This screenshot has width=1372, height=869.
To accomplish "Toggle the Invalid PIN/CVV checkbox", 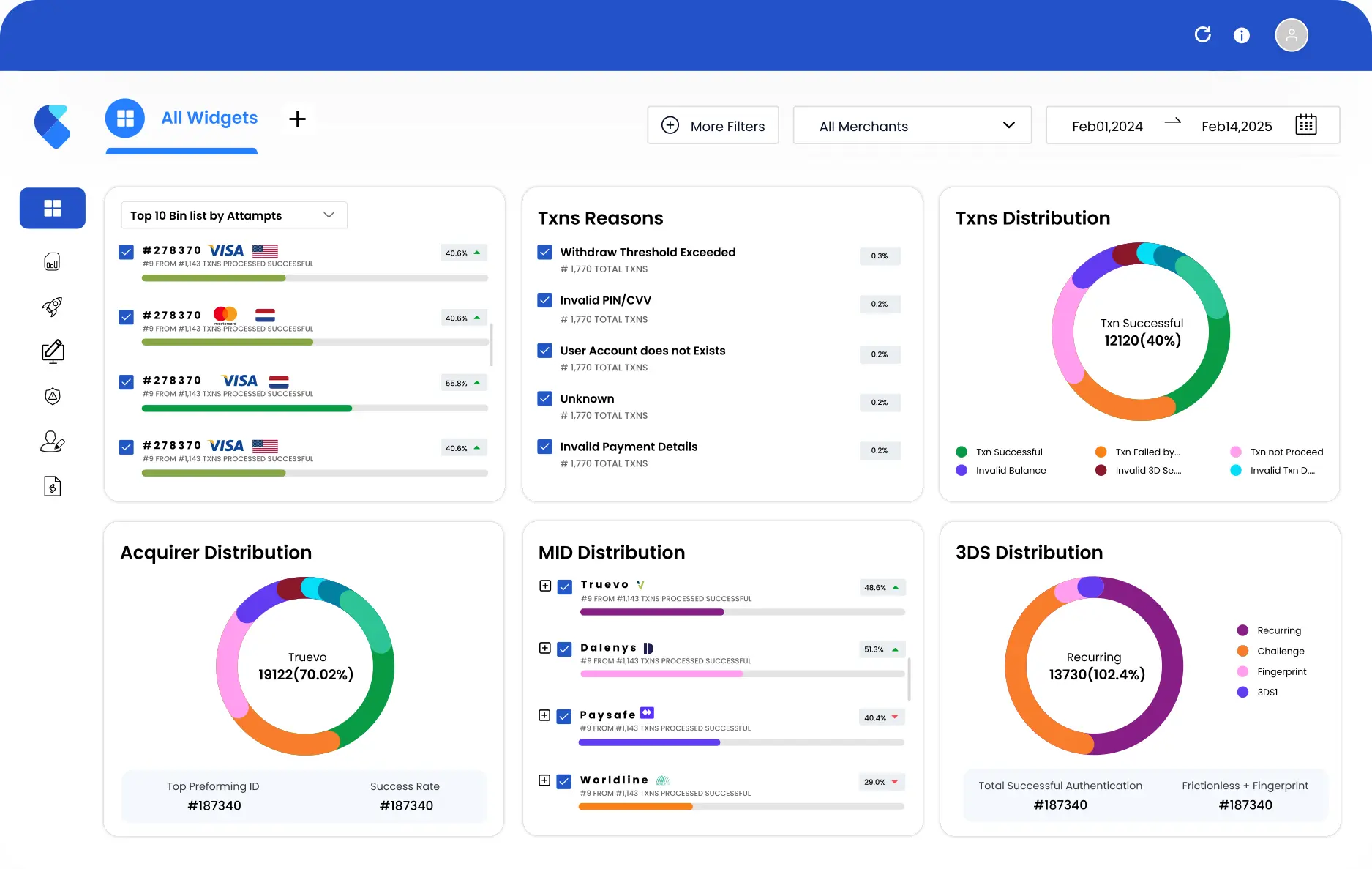I will (544, 300).
